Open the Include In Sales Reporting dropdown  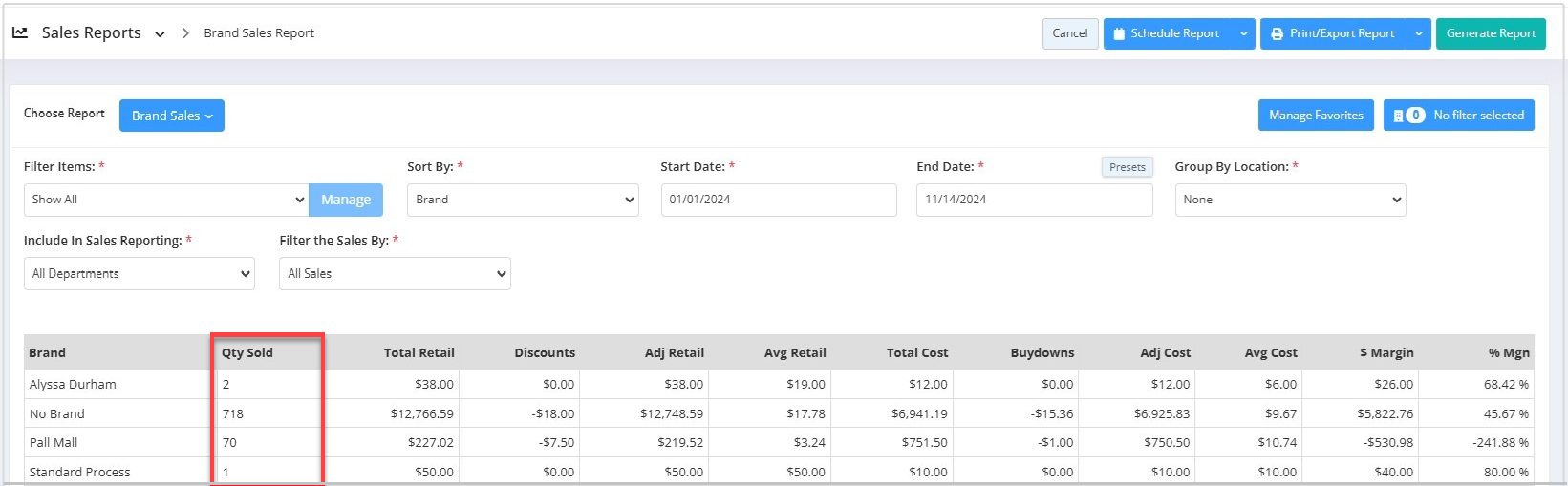[140, 273]
